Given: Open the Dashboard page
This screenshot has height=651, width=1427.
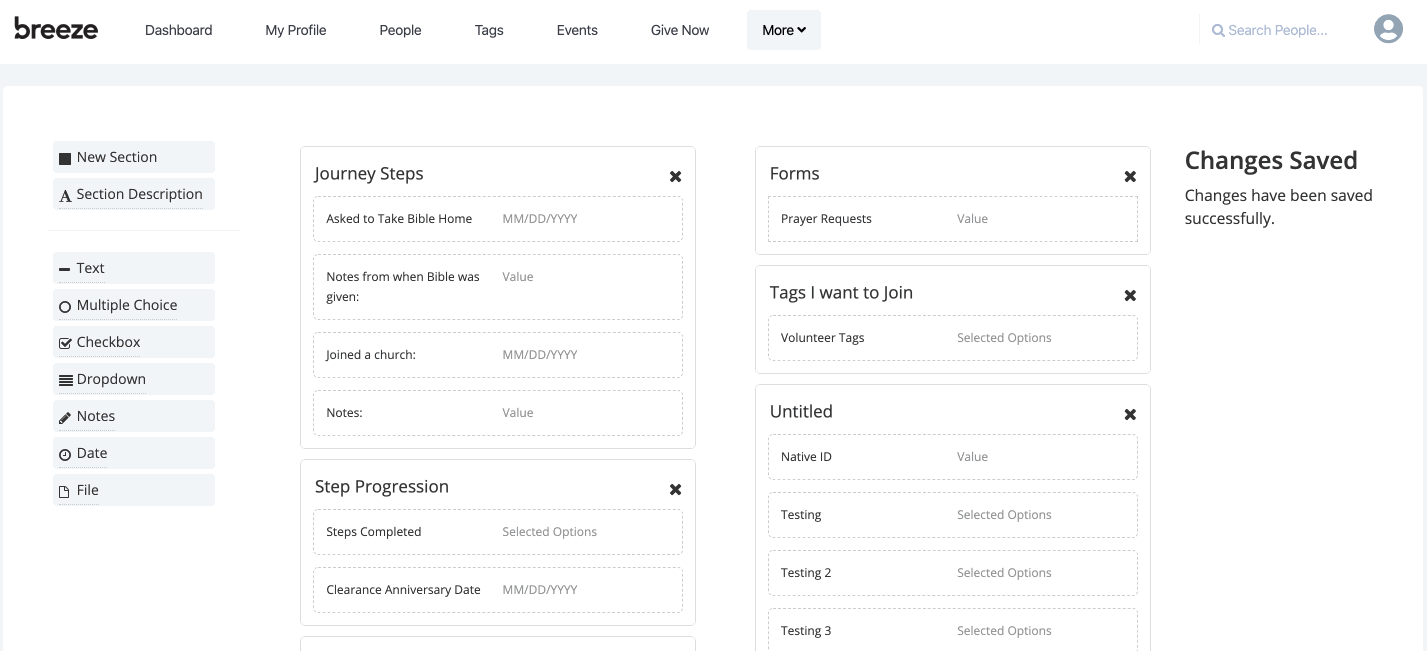Looking at the screenshot, I should tap(178, 30).
